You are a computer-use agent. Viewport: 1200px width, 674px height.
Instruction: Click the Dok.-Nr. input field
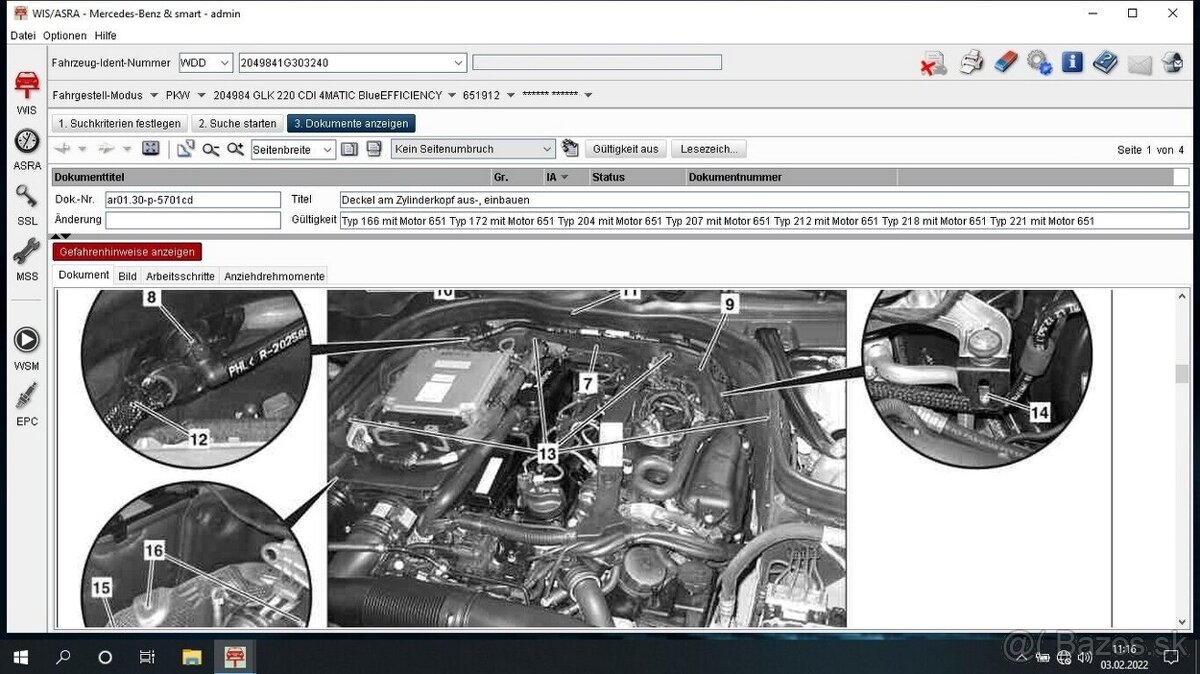click(x=192, y=200)
